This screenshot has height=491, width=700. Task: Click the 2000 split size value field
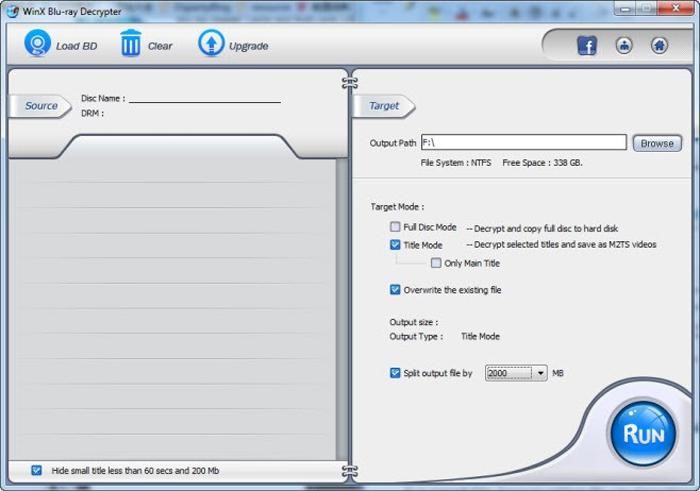[509, 373]
